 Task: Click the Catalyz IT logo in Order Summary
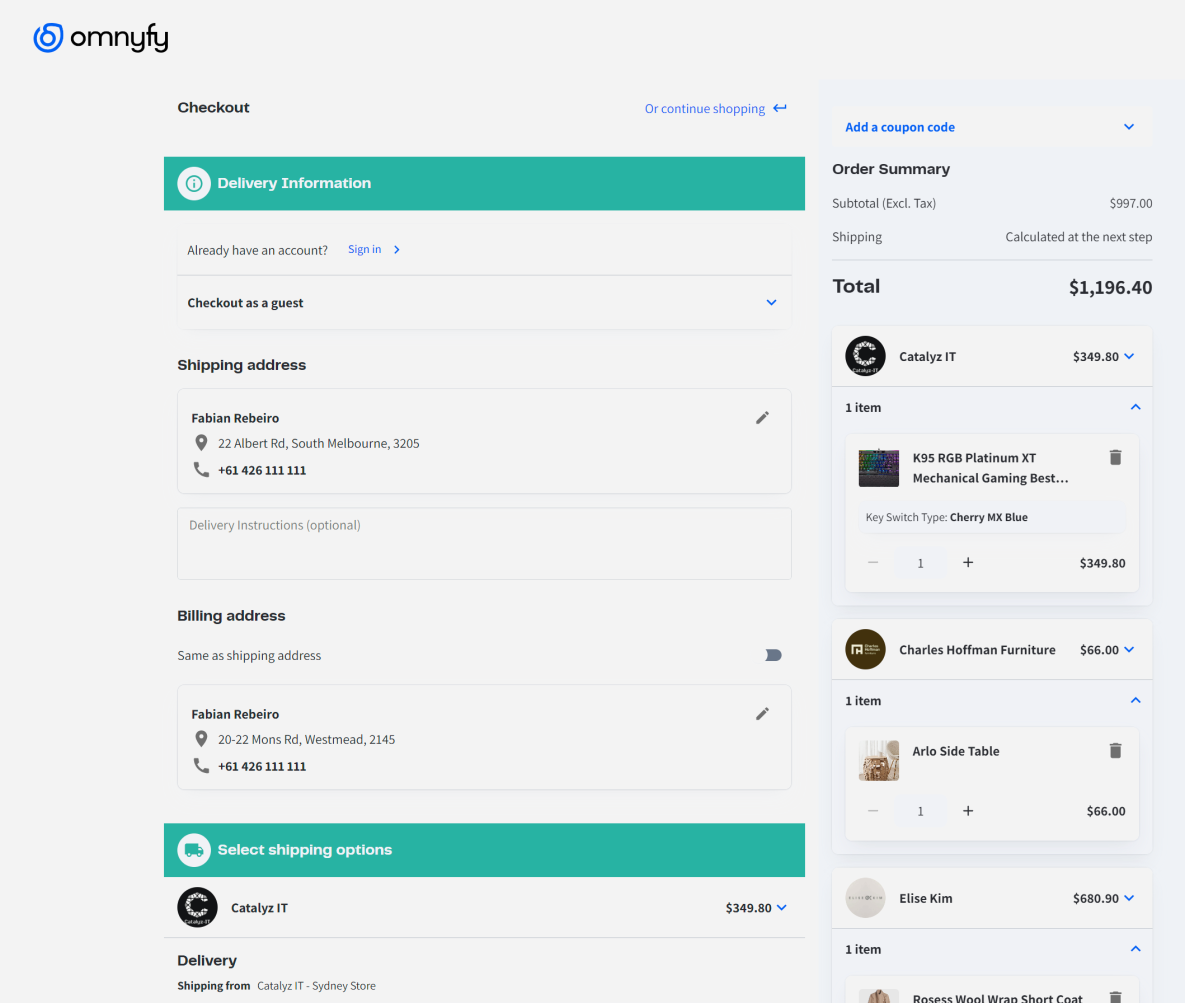tap(865, 356)
